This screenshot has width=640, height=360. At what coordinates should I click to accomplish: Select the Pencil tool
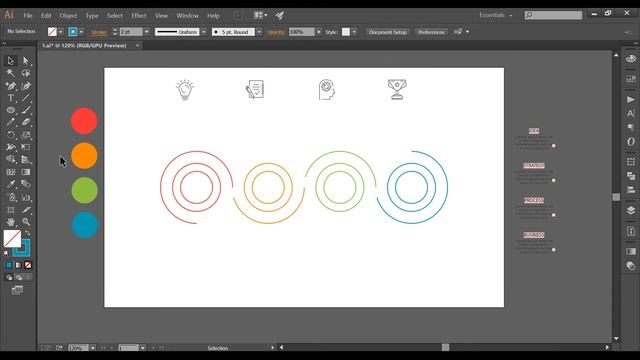point(11,122)
